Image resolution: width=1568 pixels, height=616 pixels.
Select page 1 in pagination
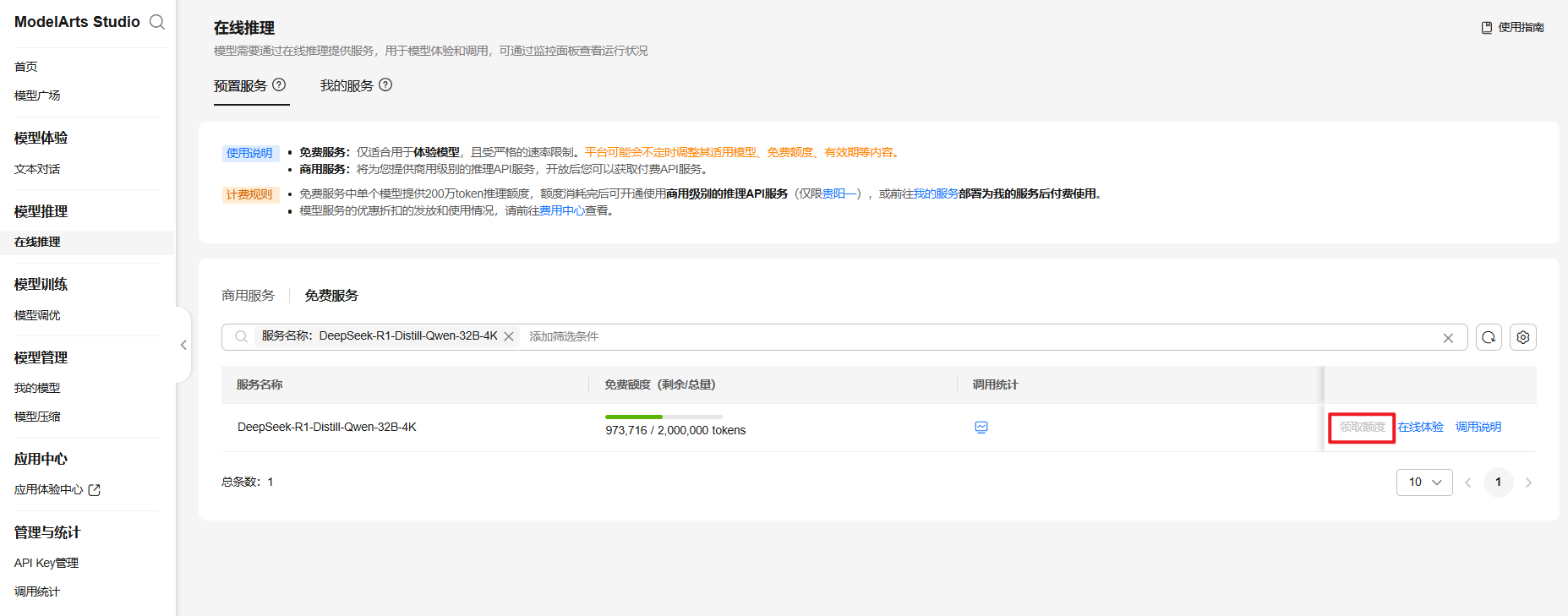coord(1499,482)
